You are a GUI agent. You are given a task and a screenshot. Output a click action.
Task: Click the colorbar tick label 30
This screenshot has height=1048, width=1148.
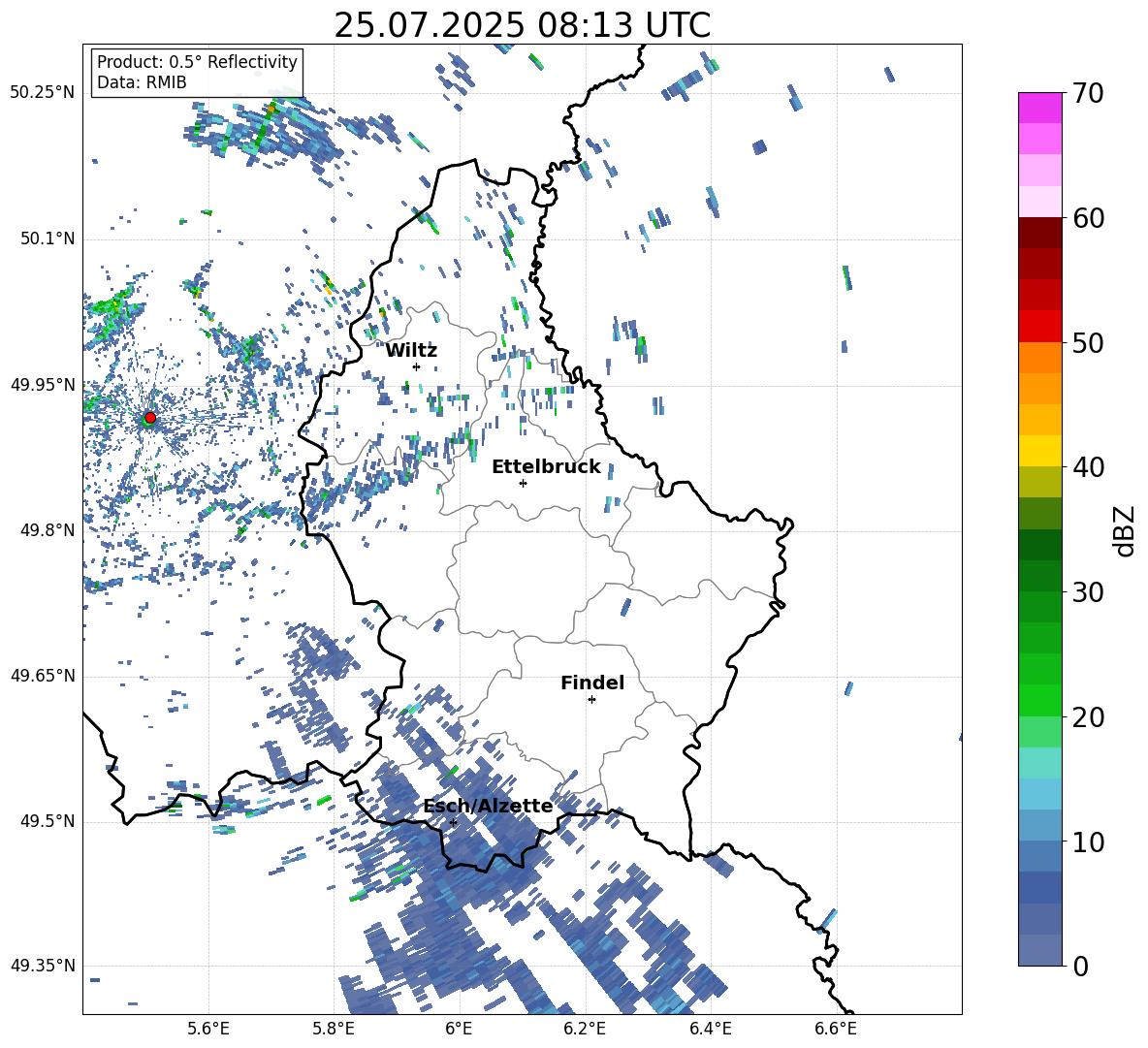(x=1088, y=592)
